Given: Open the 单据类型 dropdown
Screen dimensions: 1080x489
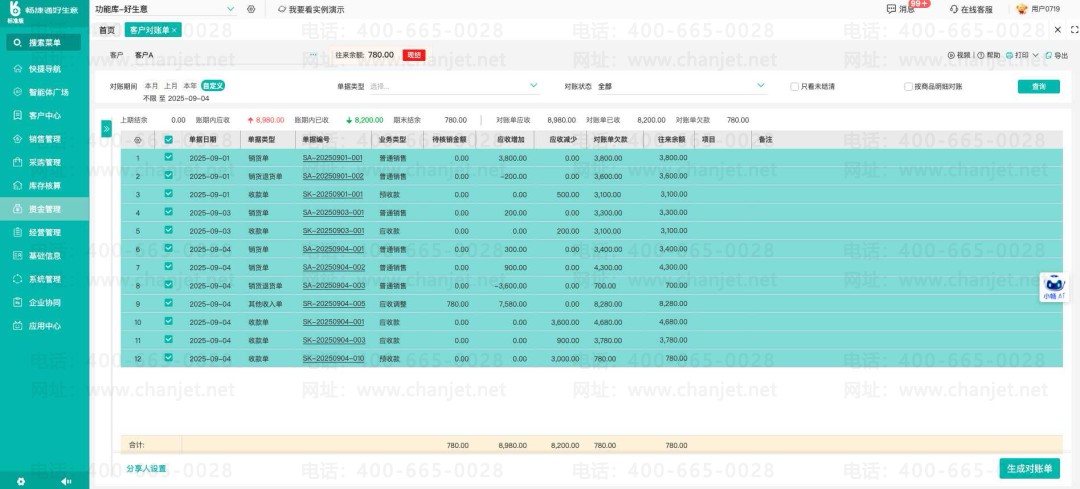Looking at the screenshot, I should [454, 86].
